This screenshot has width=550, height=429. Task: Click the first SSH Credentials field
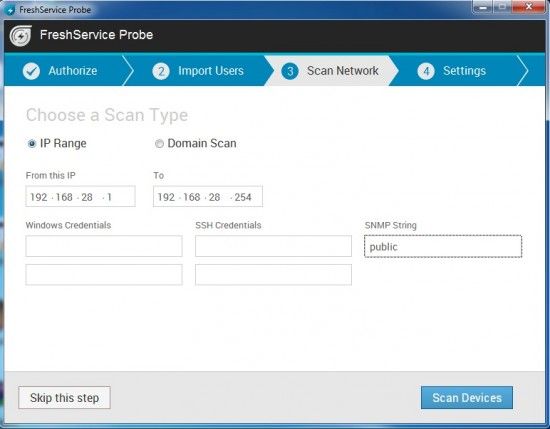click(273, 246)
